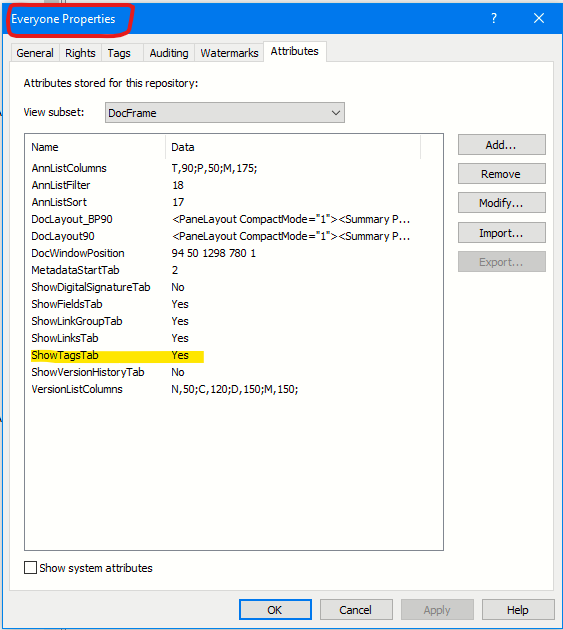This screenshot has width=563, height=630.
Task: Switch to the Watermarks tab
Action: coord(229,53)
